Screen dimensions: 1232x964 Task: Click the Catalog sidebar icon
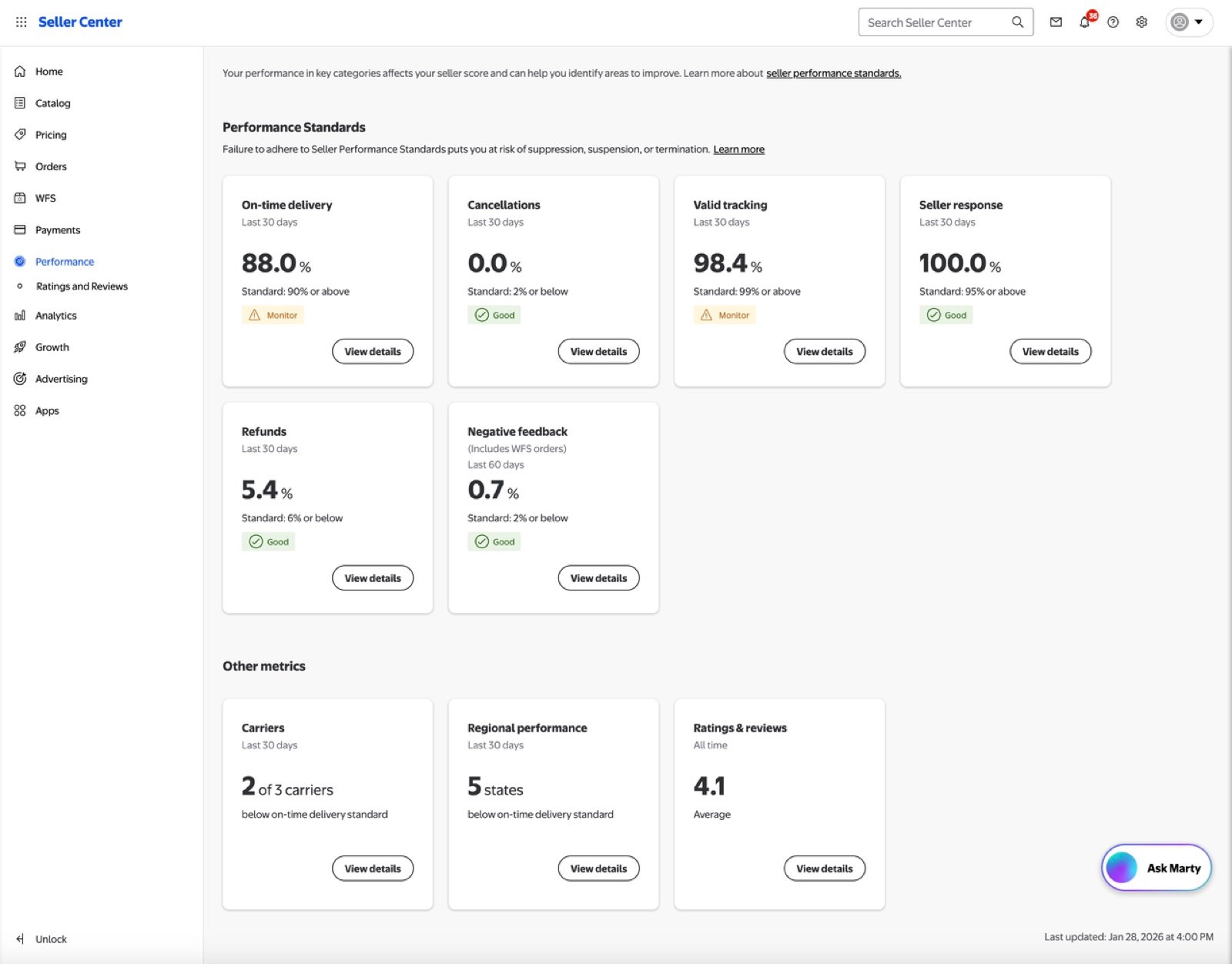pyautogui.click(x=20, y=103)
